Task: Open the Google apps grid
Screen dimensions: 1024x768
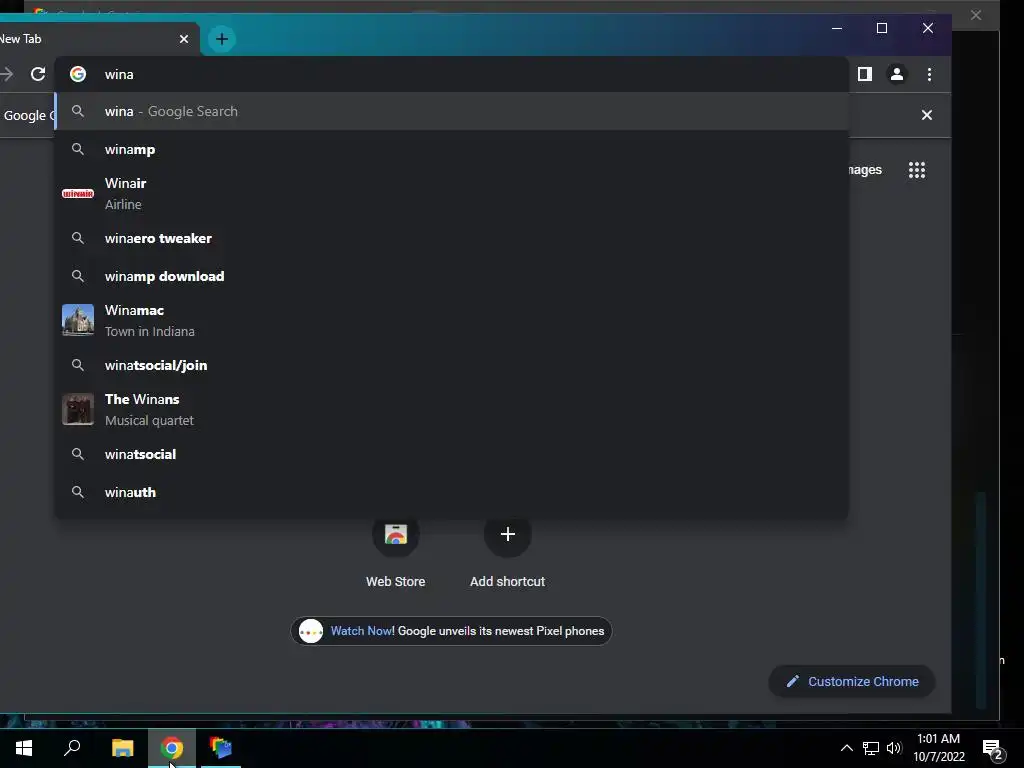Action: click(x=917, y=170)
